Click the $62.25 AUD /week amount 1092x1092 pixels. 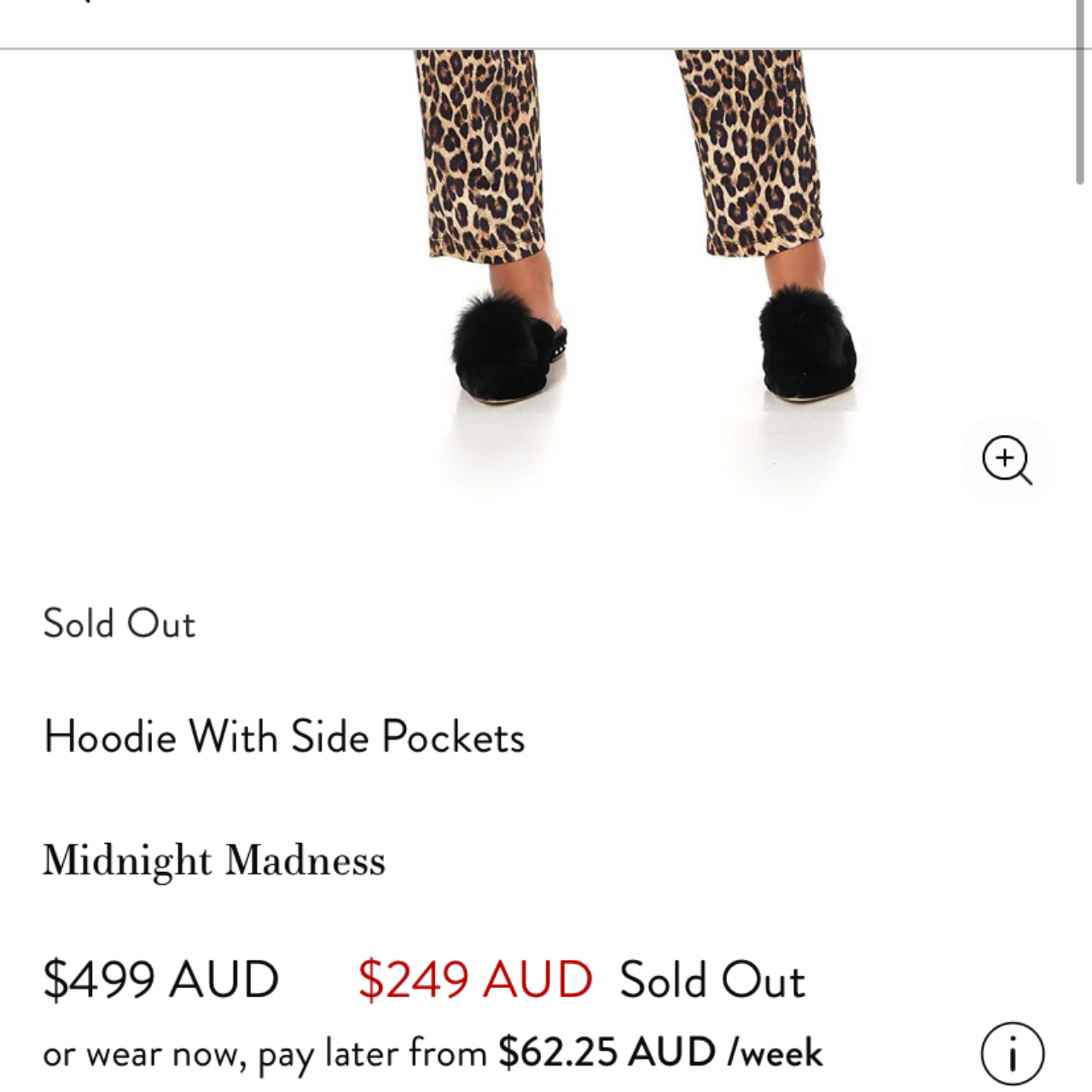[607, 1053]
